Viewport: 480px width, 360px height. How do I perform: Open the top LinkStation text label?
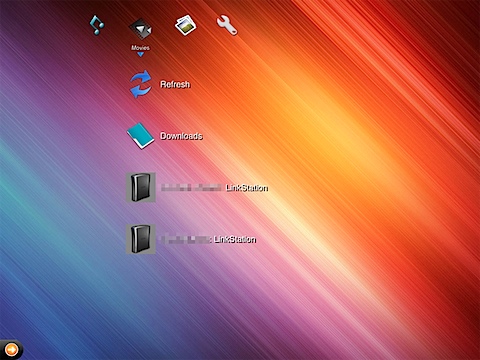click(247, 188)
